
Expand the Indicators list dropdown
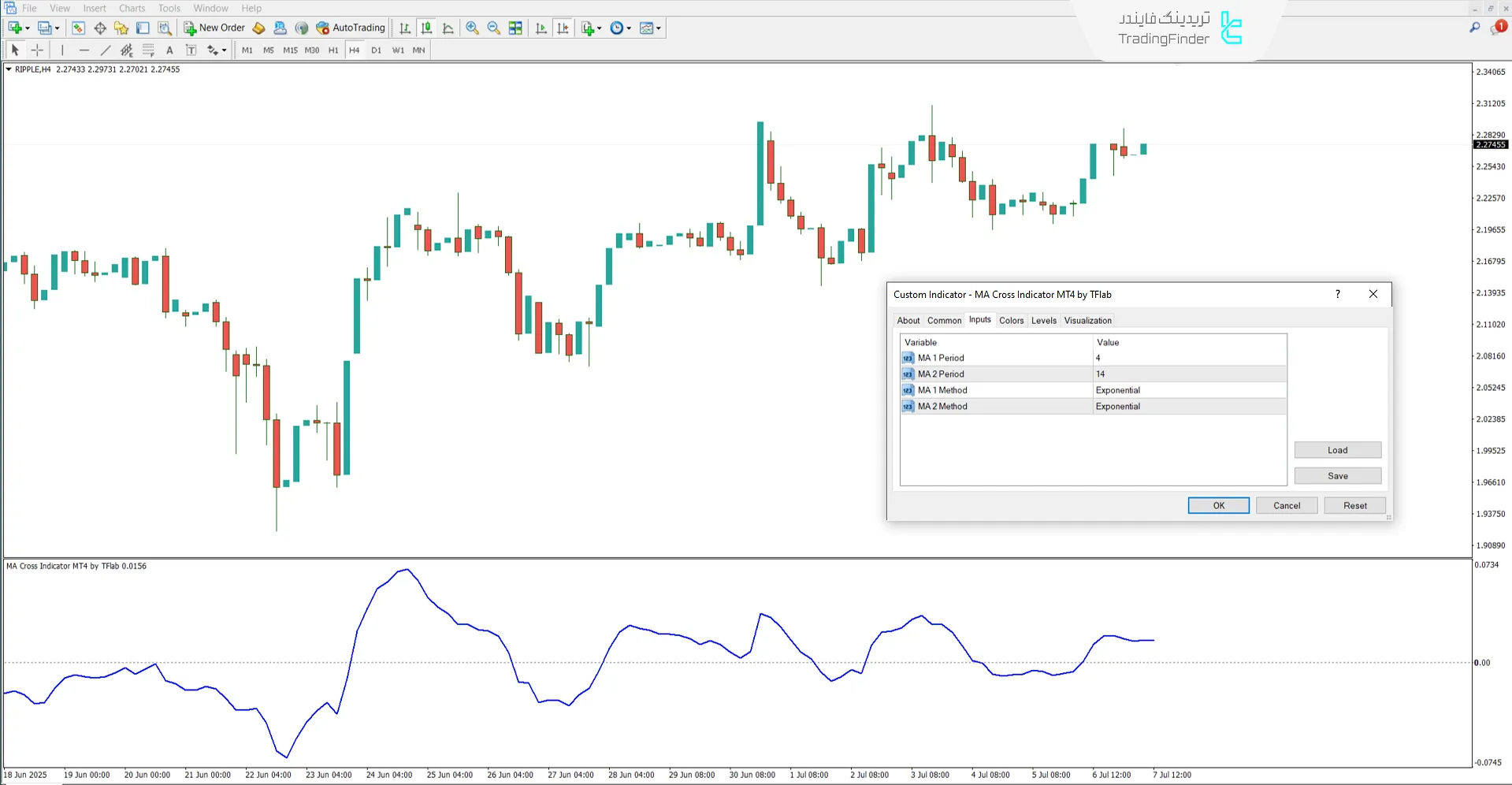600,28
